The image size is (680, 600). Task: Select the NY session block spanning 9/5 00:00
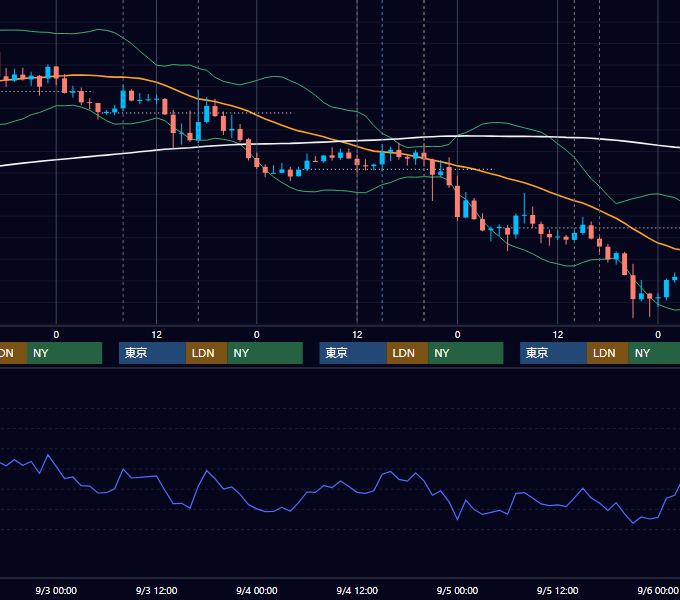click(x=466, y=353)
